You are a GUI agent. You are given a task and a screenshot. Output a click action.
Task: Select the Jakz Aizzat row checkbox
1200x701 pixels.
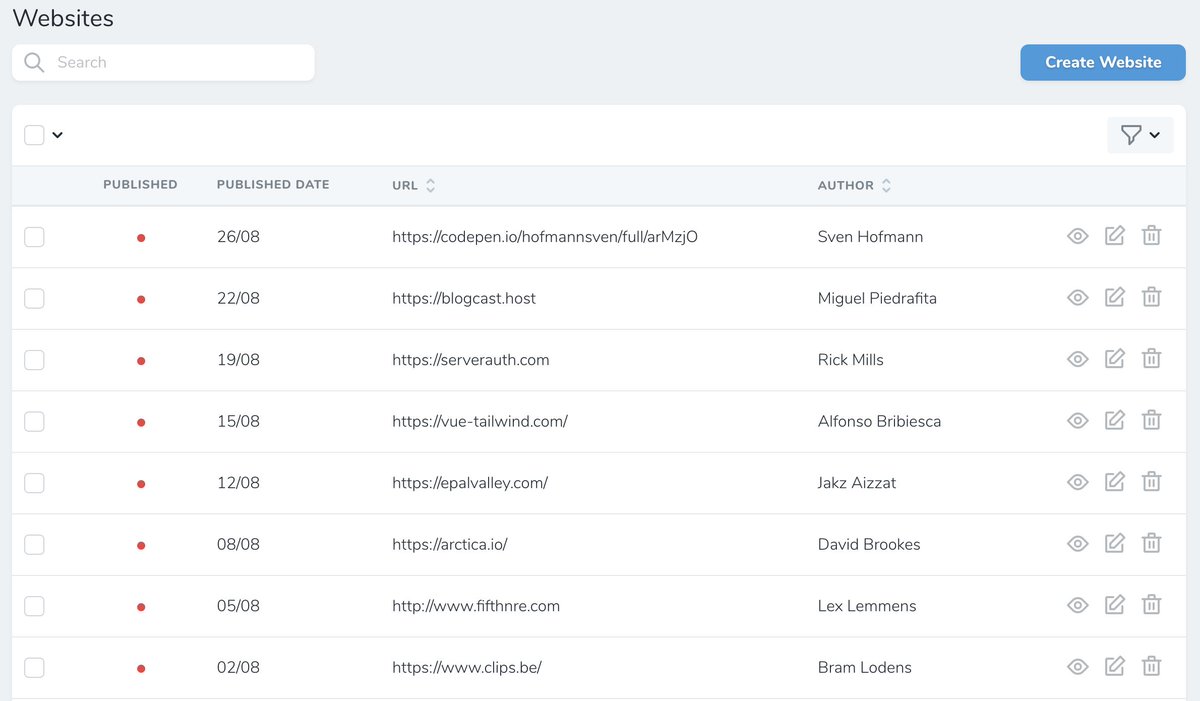34,483
